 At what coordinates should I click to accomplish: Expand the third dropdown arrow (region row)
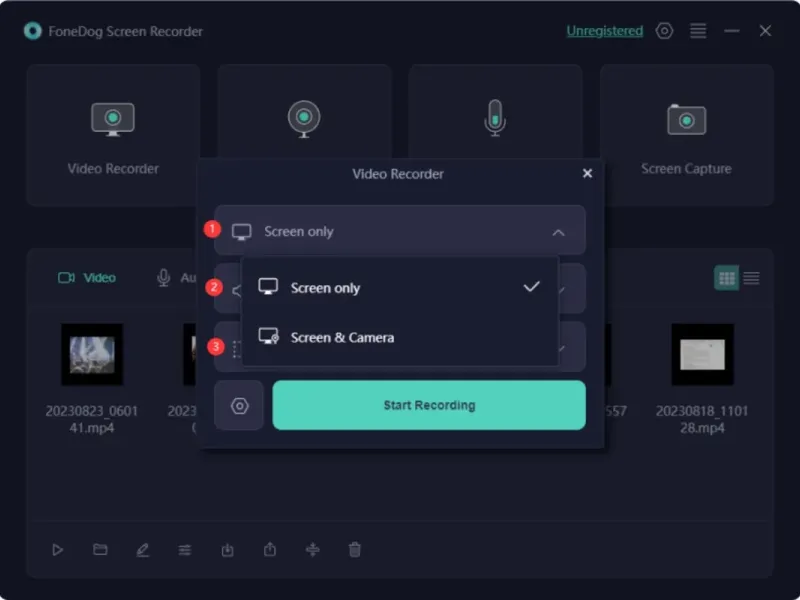562,348
